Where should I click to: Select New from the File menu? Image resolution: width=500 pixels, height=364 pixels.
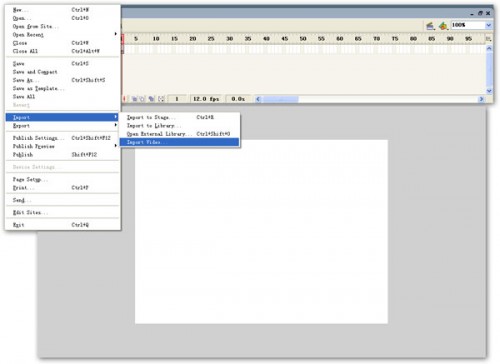tap(62, 10)
